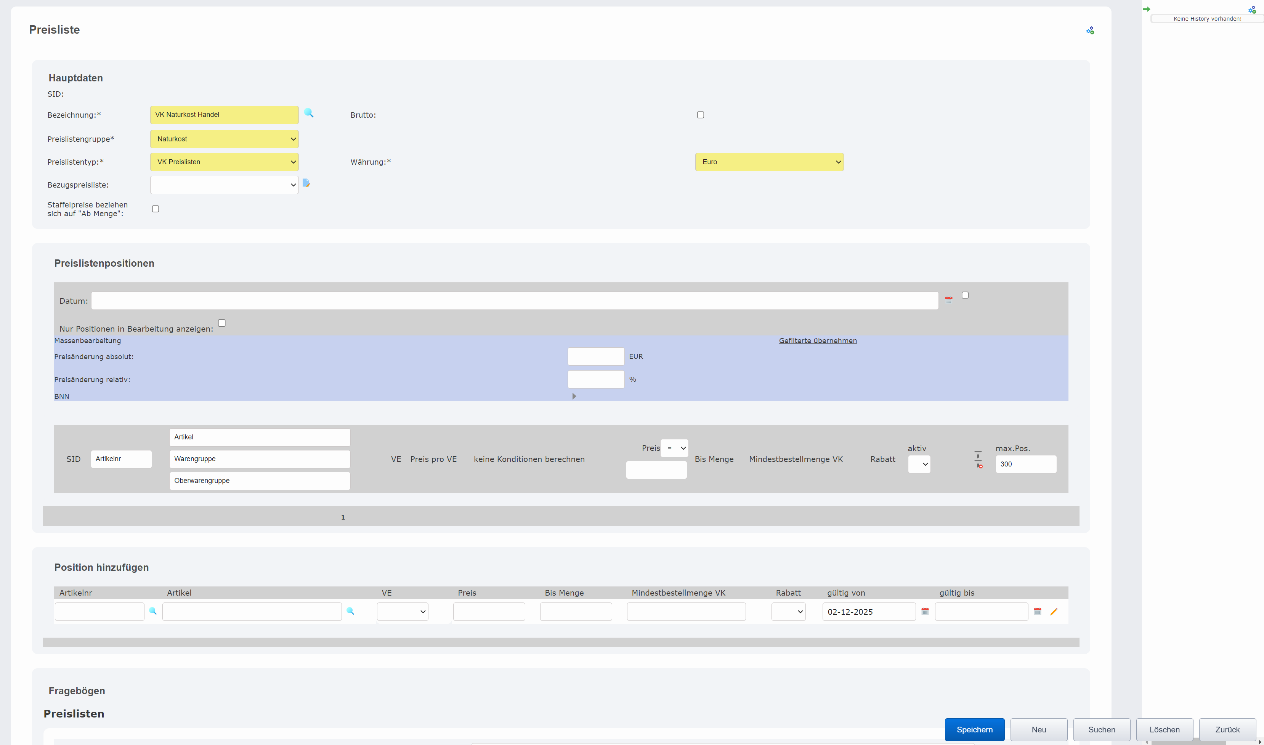This screenshot has height=745, width=1264.
Task: Expand the Währung dropdown showing Euro
Action: tap(769, 162)
